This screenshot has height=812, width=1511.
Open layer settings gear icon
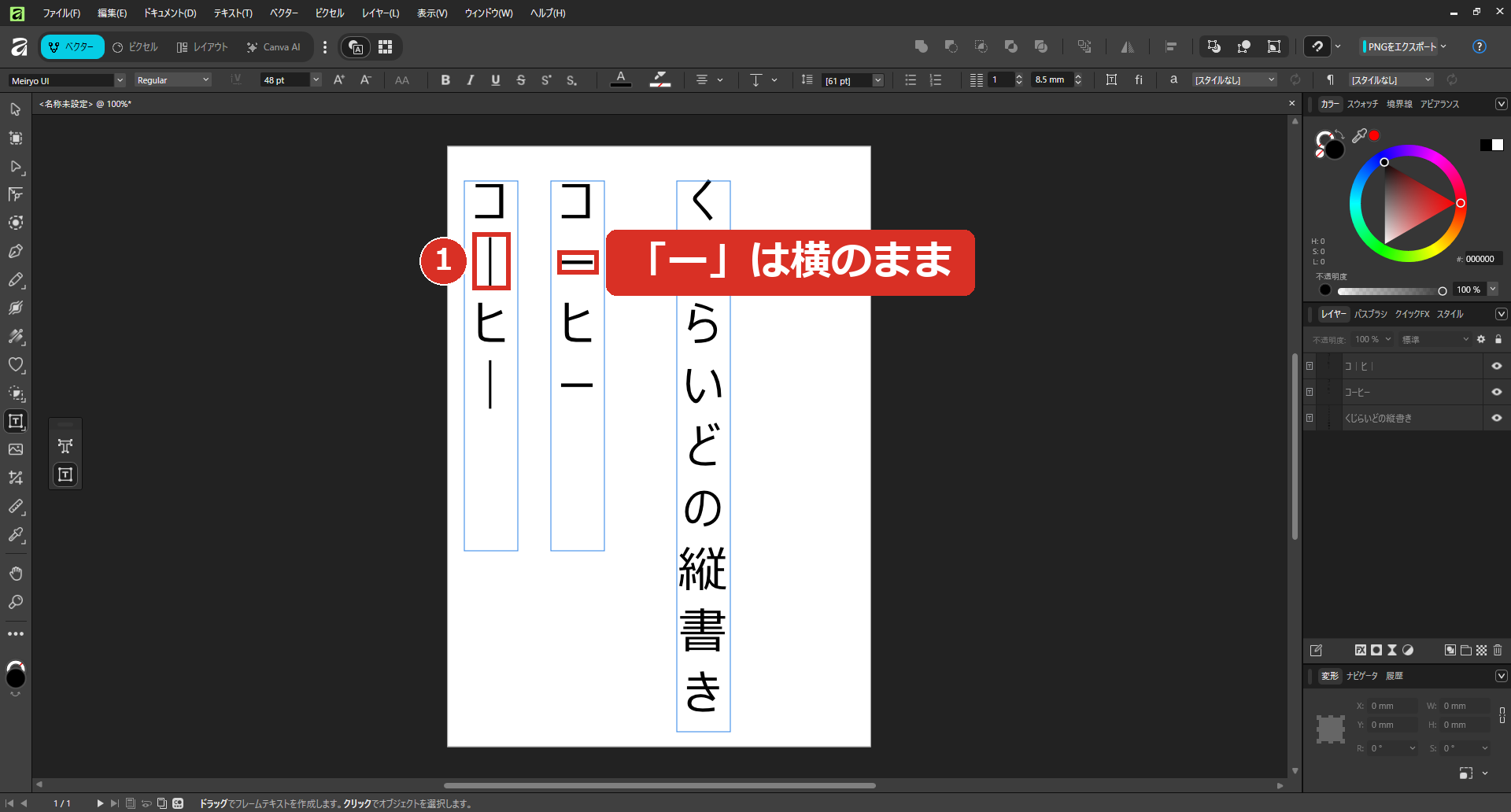[x=1481, y=339]
